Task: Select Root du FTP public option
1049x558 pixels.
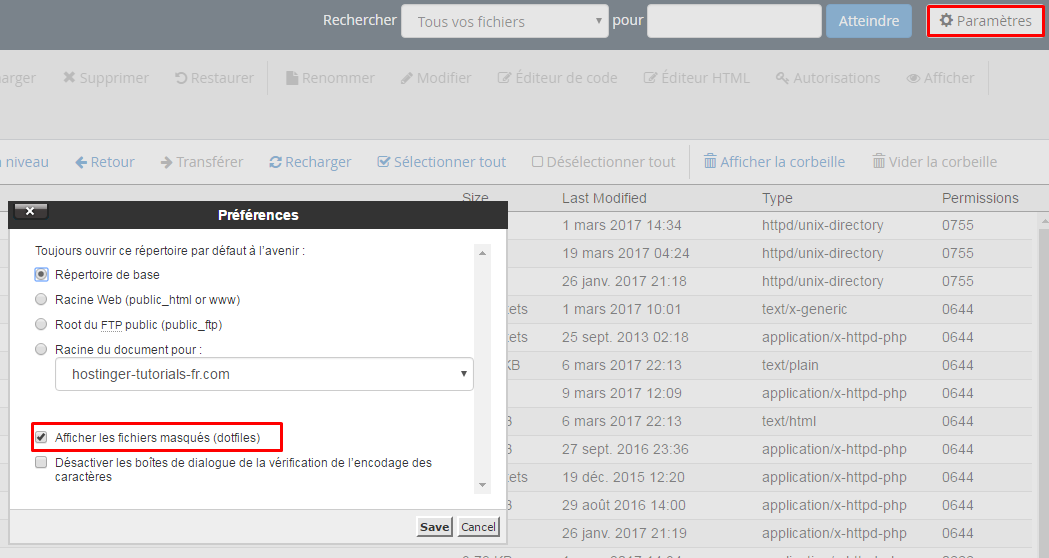Action: 41,324
